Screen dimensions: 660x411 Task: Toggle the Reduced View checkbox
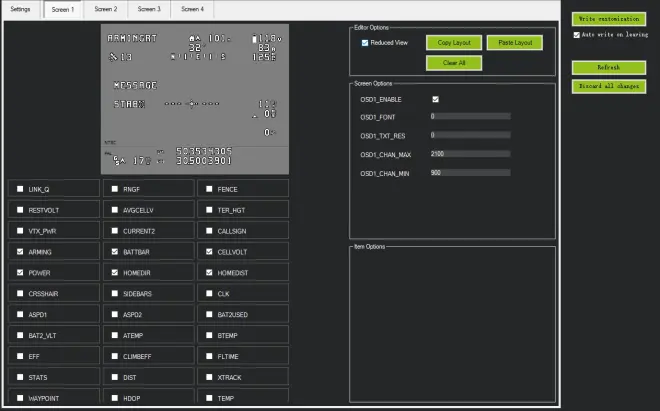365,43
